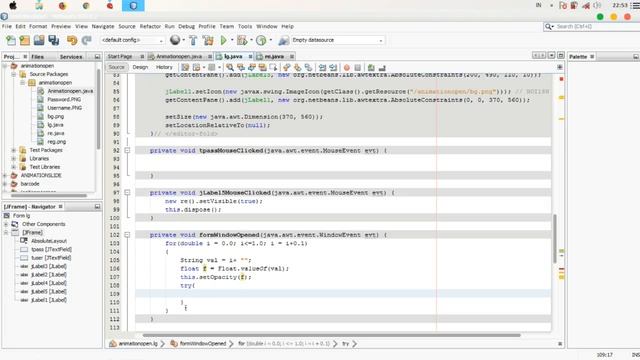640x360 pixels.
Task: Click the Shift Line Right editor icon
Action: point(333,67)
